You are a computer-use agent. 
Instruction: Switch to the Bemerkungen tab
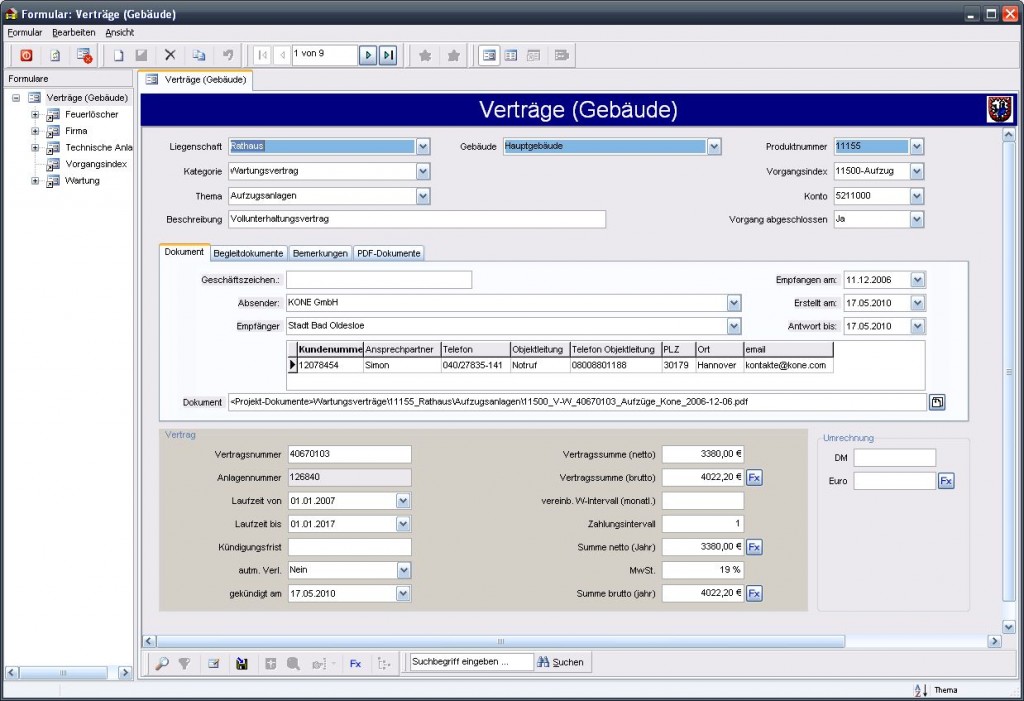tap(320, 253)
